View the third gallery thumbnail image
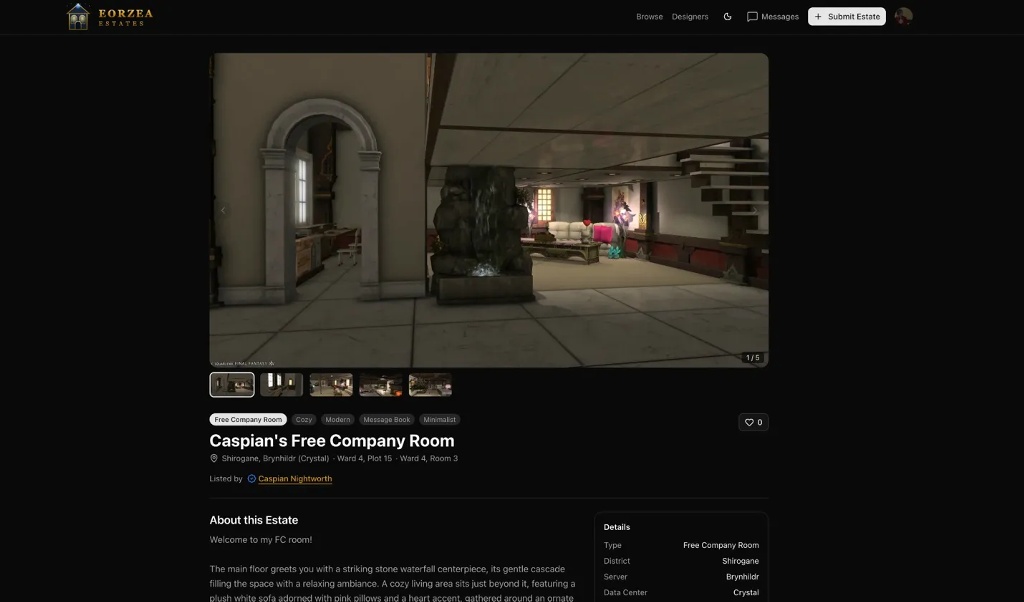Viewport: 1024px width, 602px height. [x=331, y=385]
